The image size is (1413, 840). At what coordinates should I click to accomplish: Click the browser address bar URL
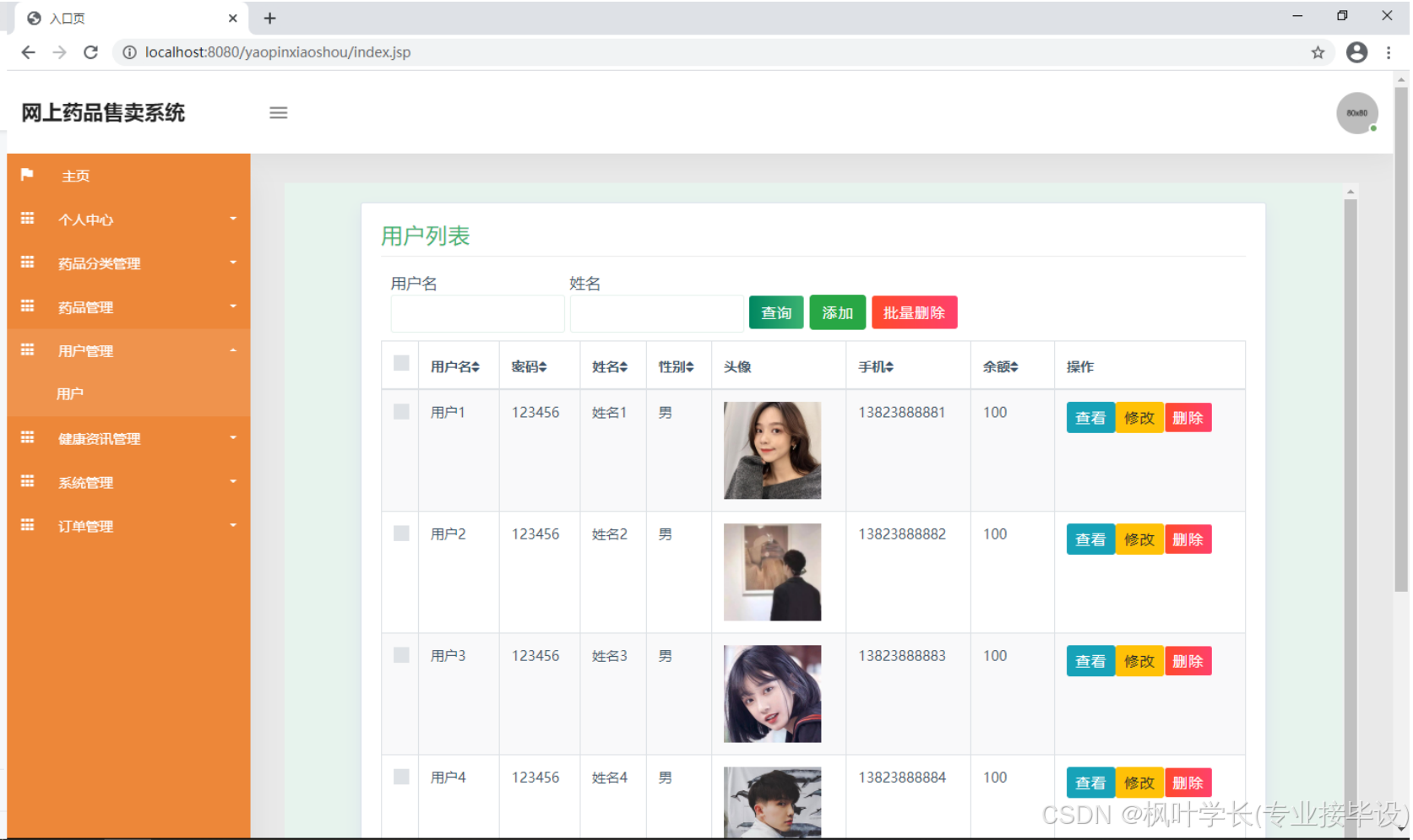(x=278, y=52)
